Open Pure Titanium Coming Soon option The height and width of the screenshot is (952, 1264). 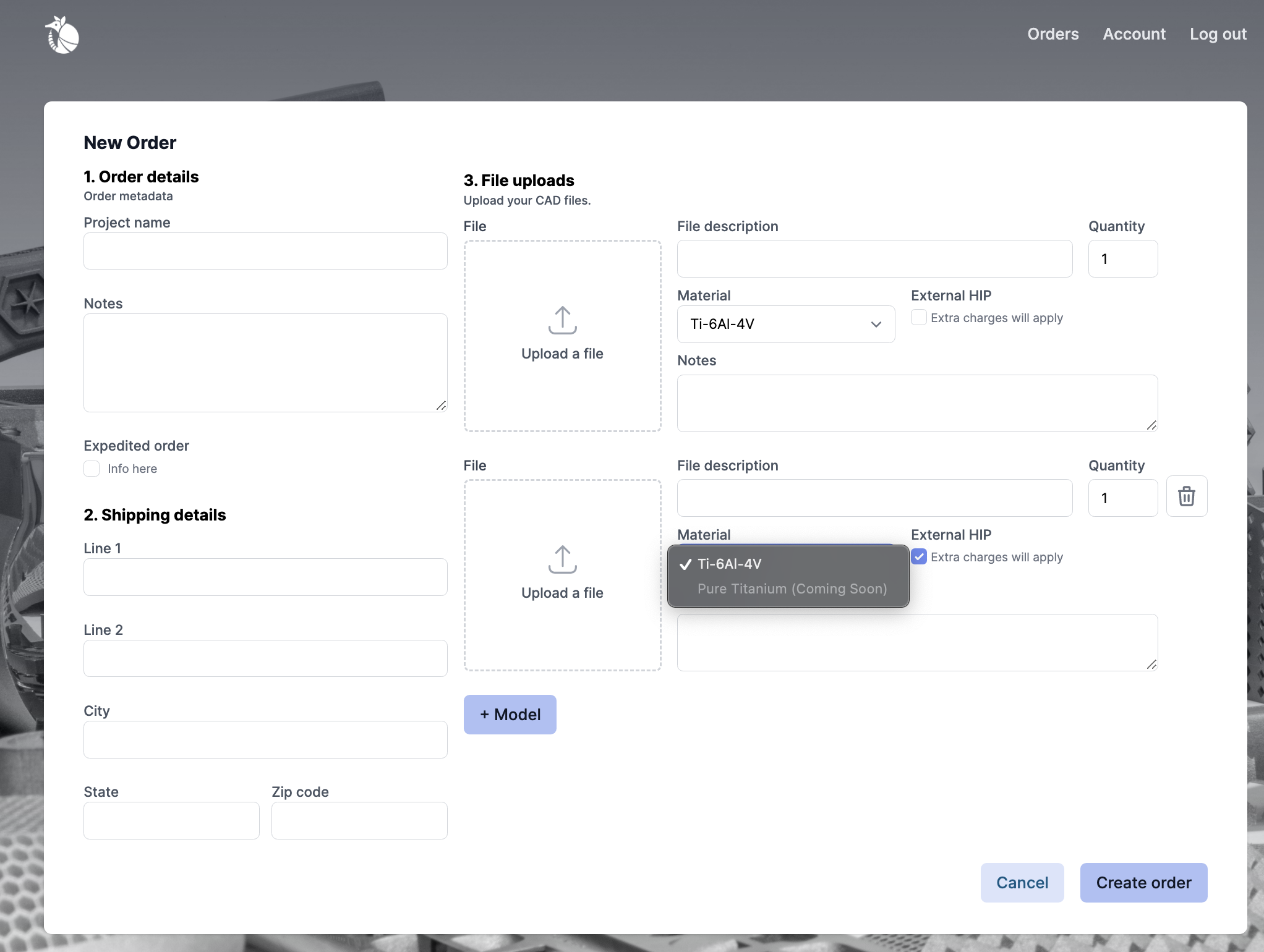792,588
